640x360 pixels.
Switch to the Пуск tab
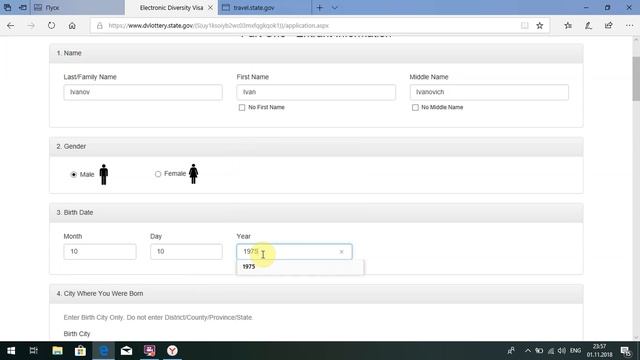78,7
